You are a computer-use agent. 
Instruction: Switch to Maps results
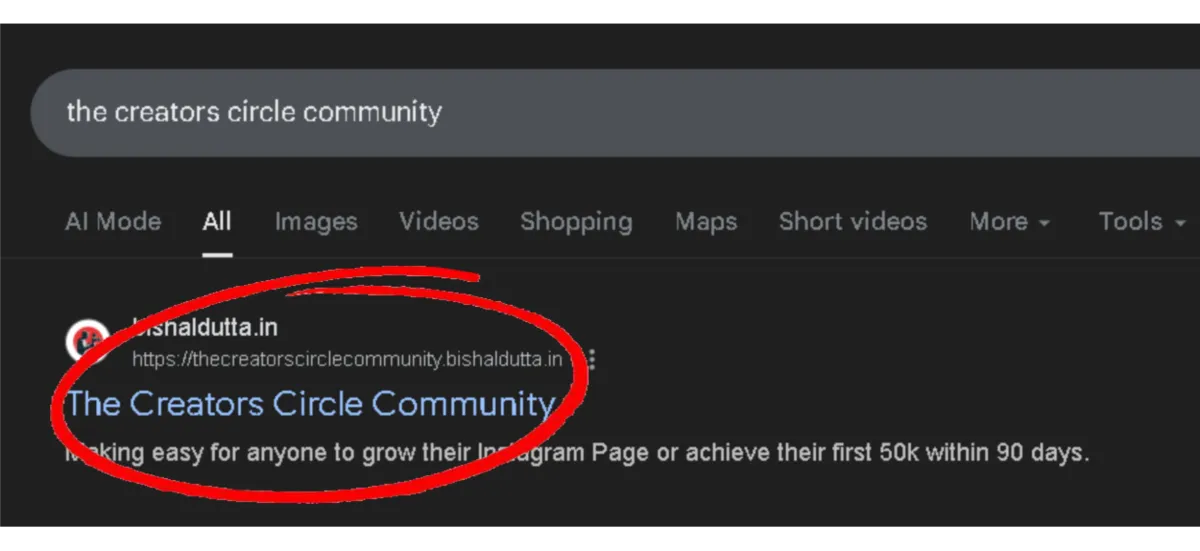[x=706, y=222]
